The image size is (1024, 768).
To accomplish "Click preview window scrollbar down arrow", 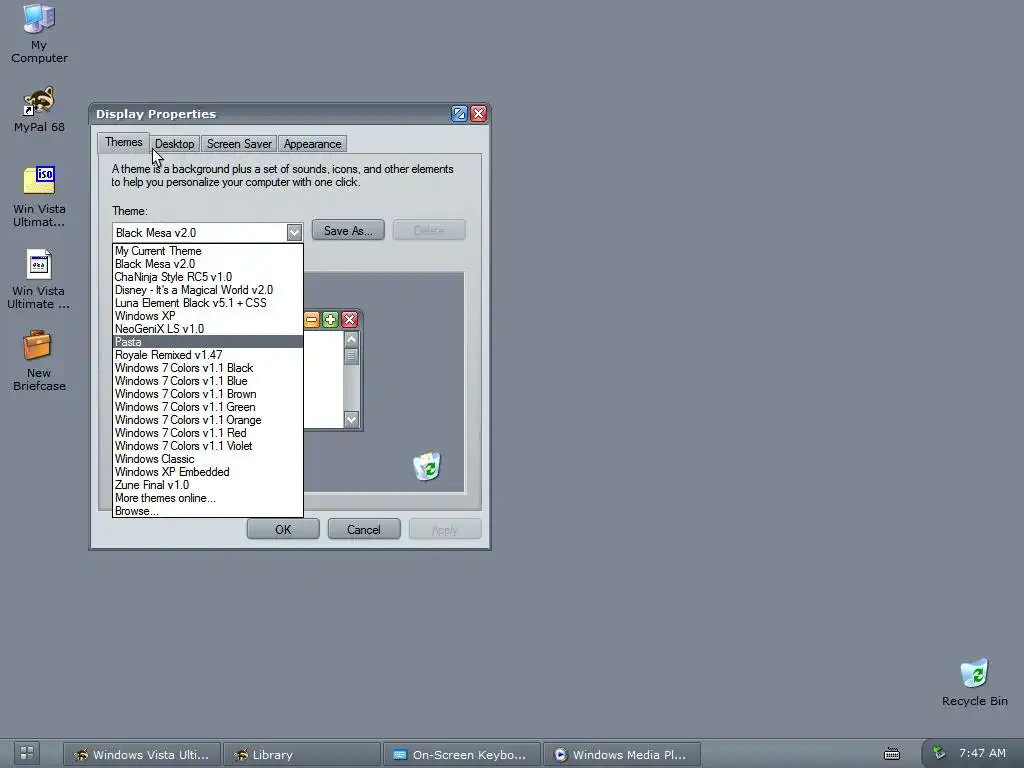I will [x=351, y=419].
